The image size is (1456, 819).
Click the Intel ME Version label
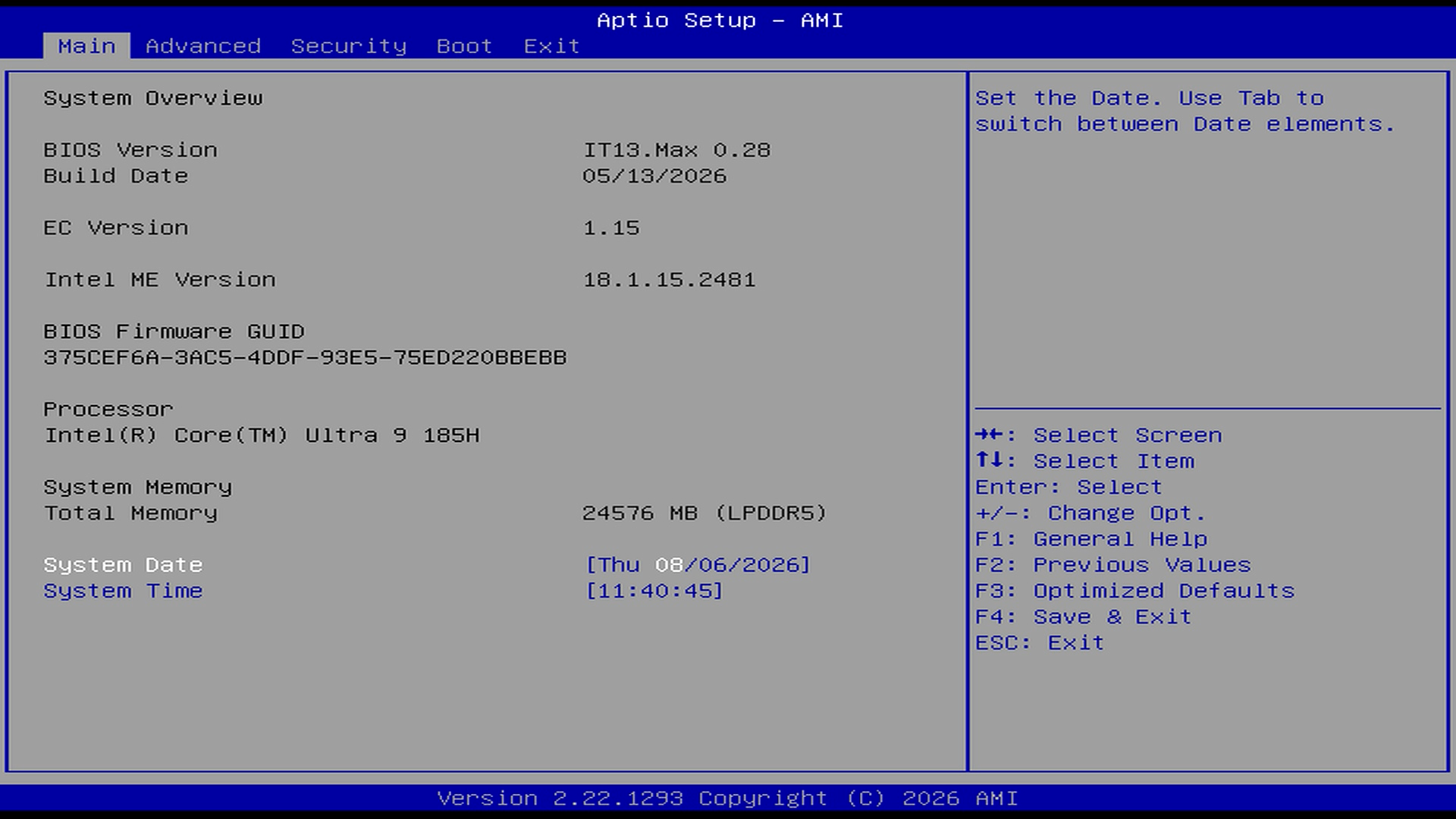[x=159, y=280]
